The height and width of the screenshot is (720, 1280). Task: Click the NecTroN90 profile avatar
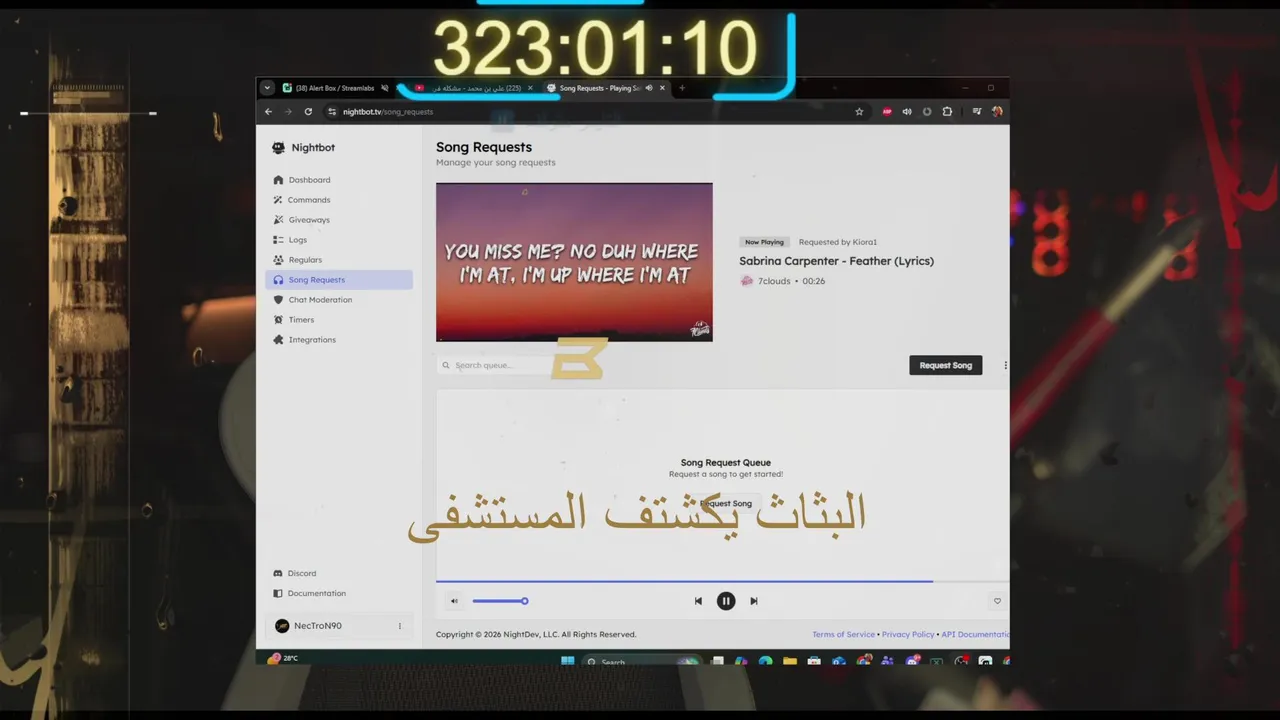click(x=282, y=626)
